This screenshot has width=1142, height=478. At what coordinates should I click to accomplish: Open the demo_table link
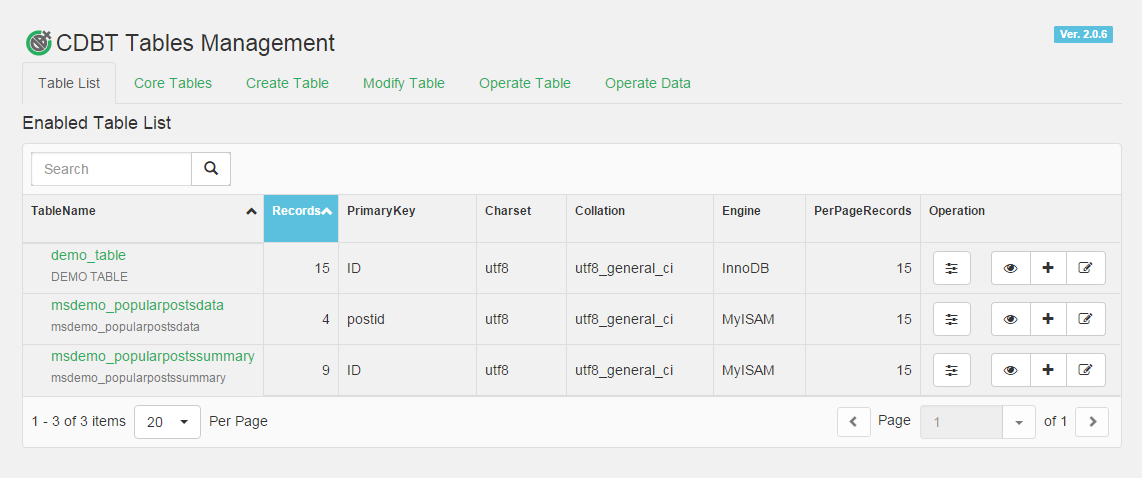pyautogui.click(x=88, y=255)
